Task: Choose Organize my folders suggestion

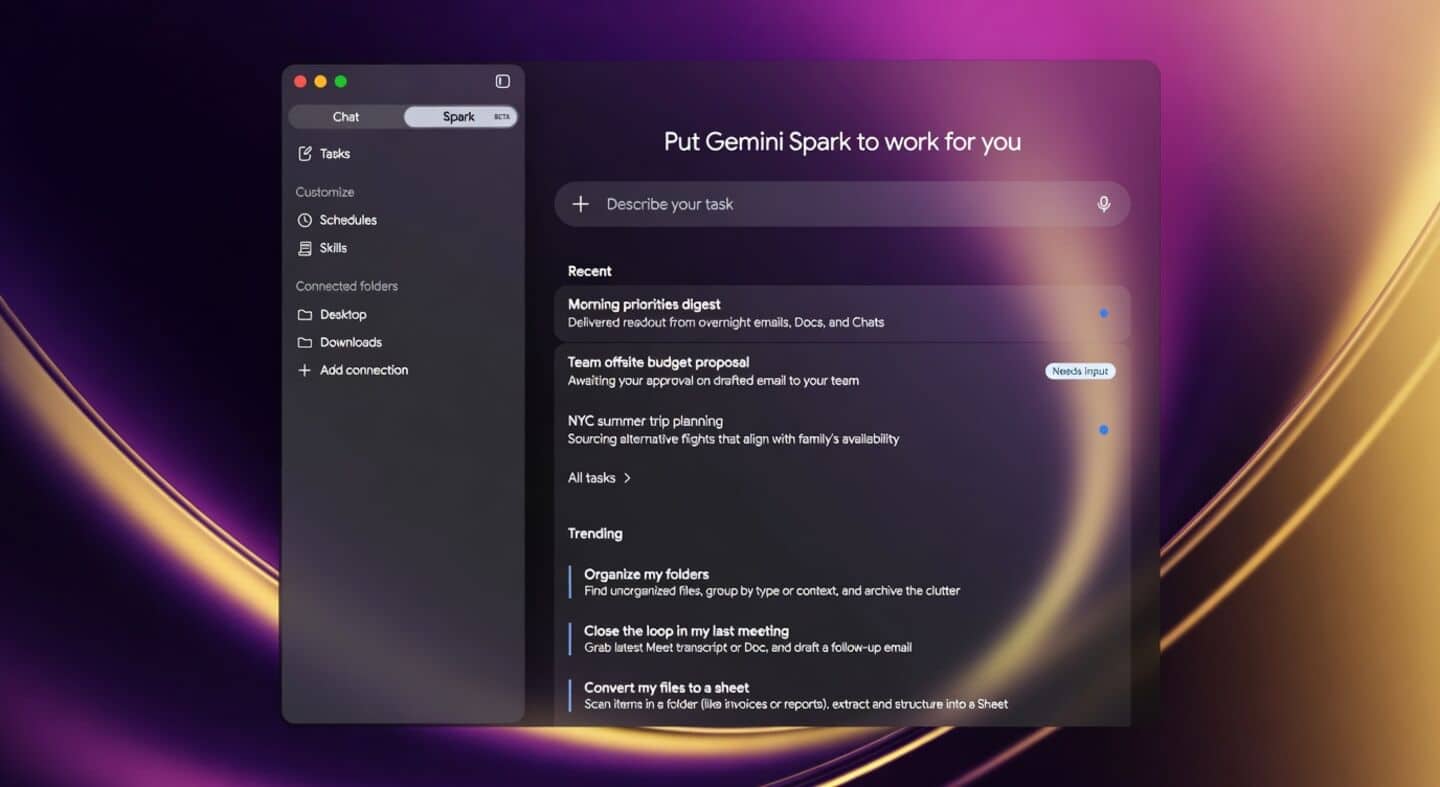Action: (x=772, y=582)
